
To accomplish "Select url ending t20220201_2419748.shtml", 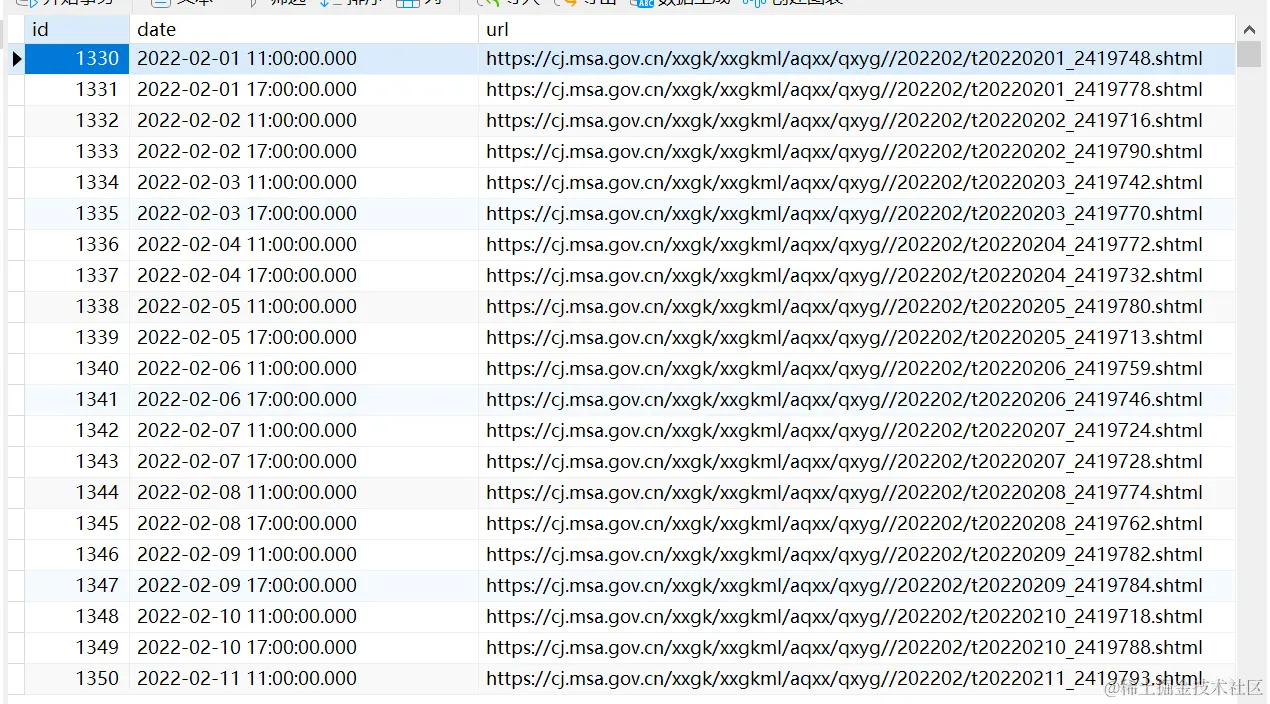I will coord(857,59).
